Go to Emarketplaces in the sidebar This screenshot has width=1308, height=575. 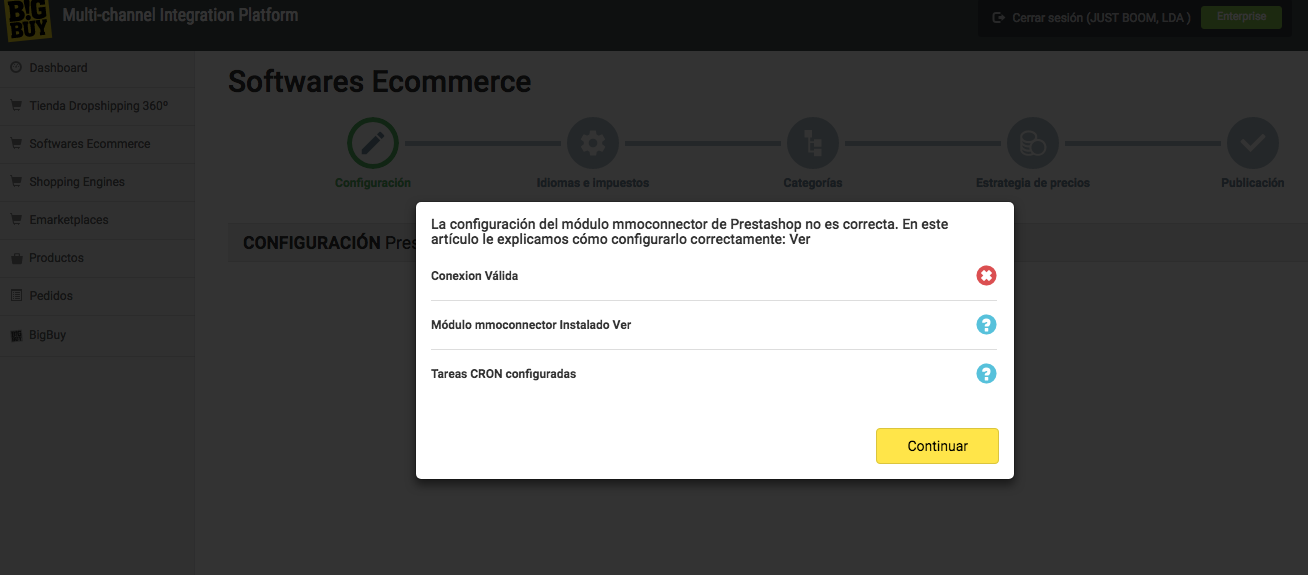pyautogui.click(x=69, y=220)
